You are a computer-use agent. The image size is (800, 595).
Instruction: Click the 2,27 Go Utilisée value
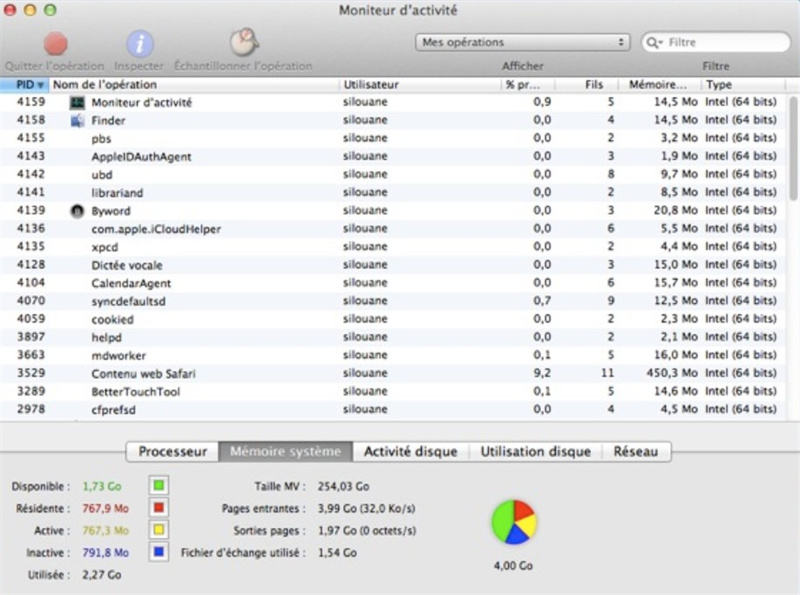(x=102, y=575)
